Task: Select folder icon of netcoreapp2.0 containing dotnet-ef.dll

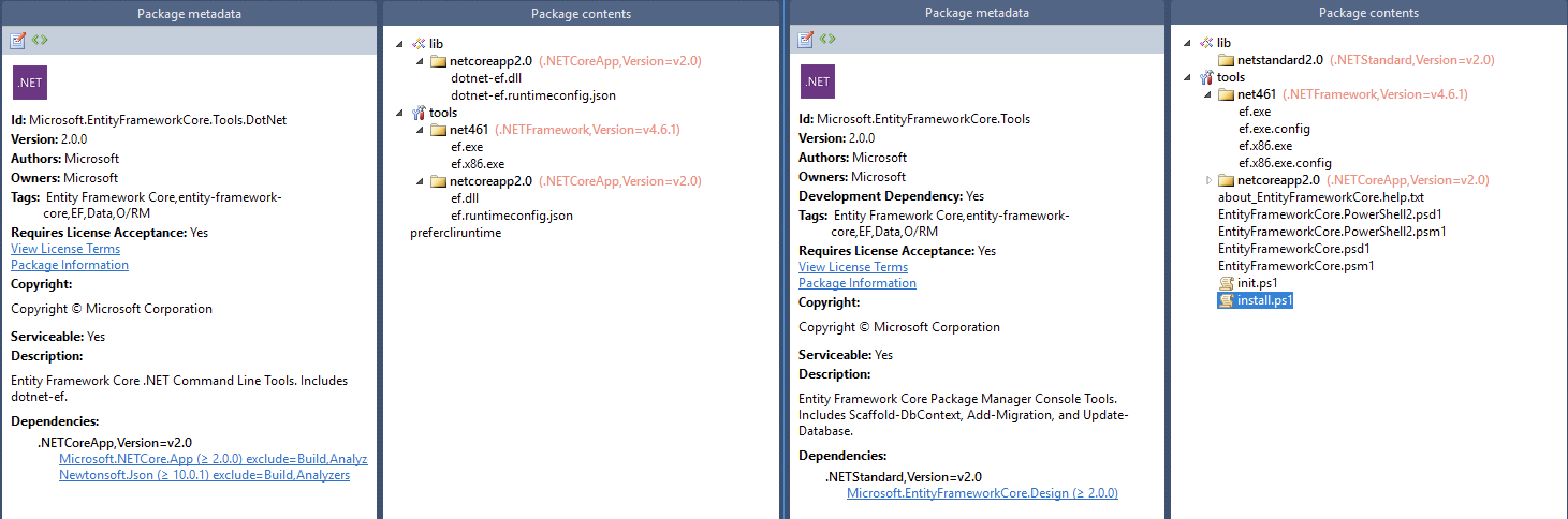Action: [x=438, y=61]
